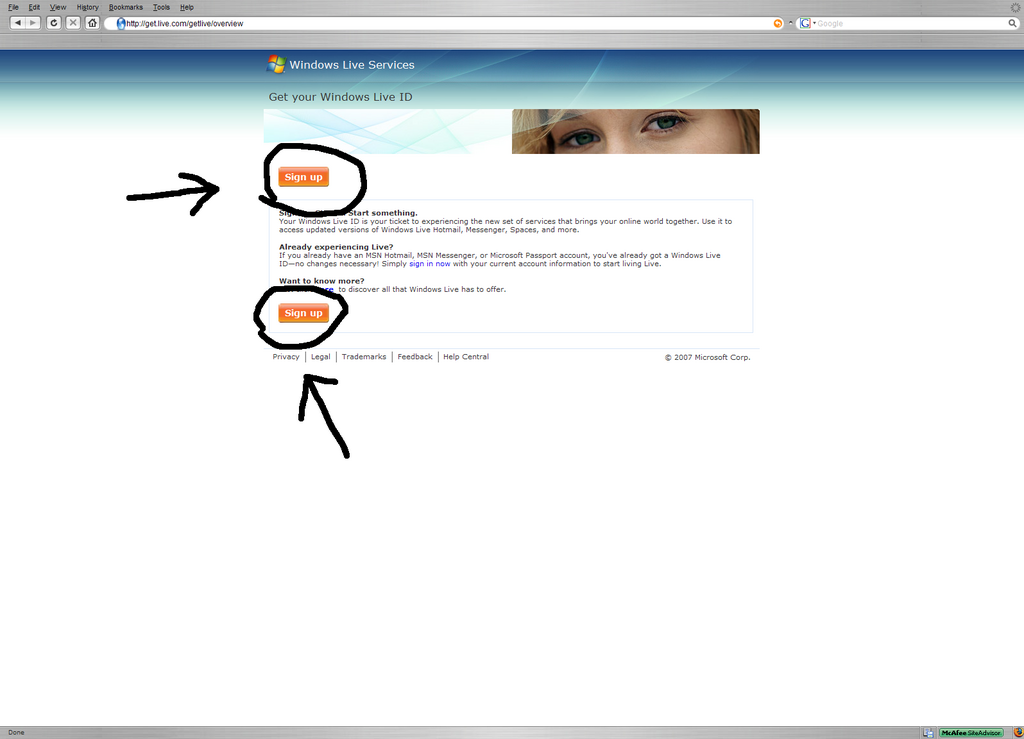1024x739 pixels.
Task: Click the 'Done' status bar text
Action: (16, 732)
